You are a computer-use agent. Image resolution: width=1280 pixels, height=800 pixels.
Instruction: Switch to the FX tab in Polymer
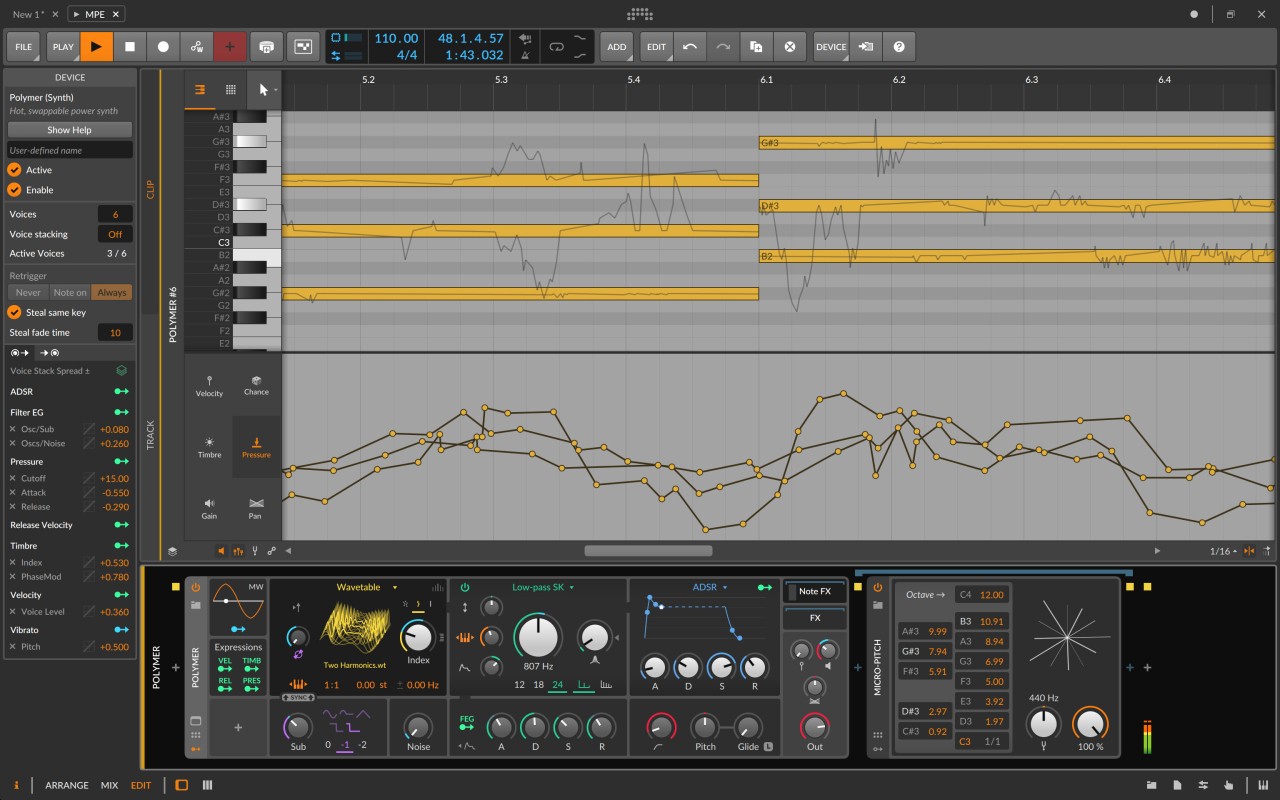tap(814, 616)
